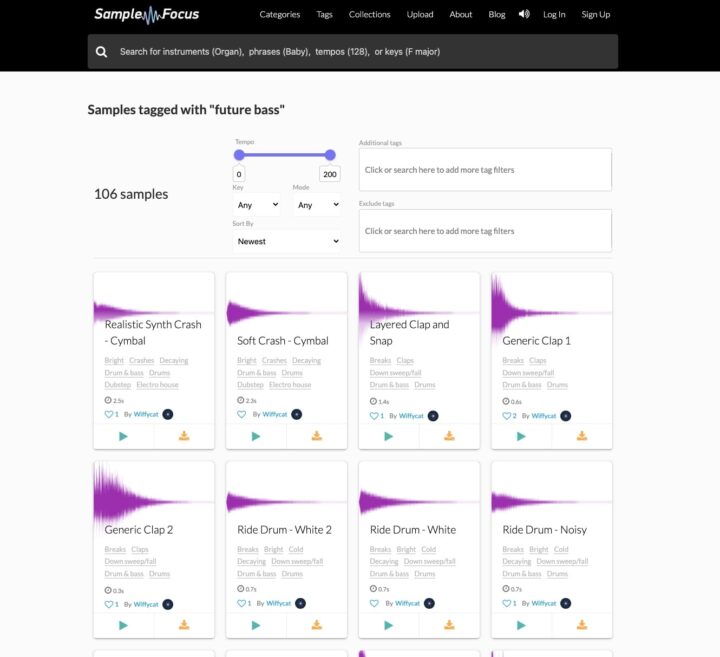Click the right tempo slider handle
This screenshot has height=657, width=720.
pos(330,155)
